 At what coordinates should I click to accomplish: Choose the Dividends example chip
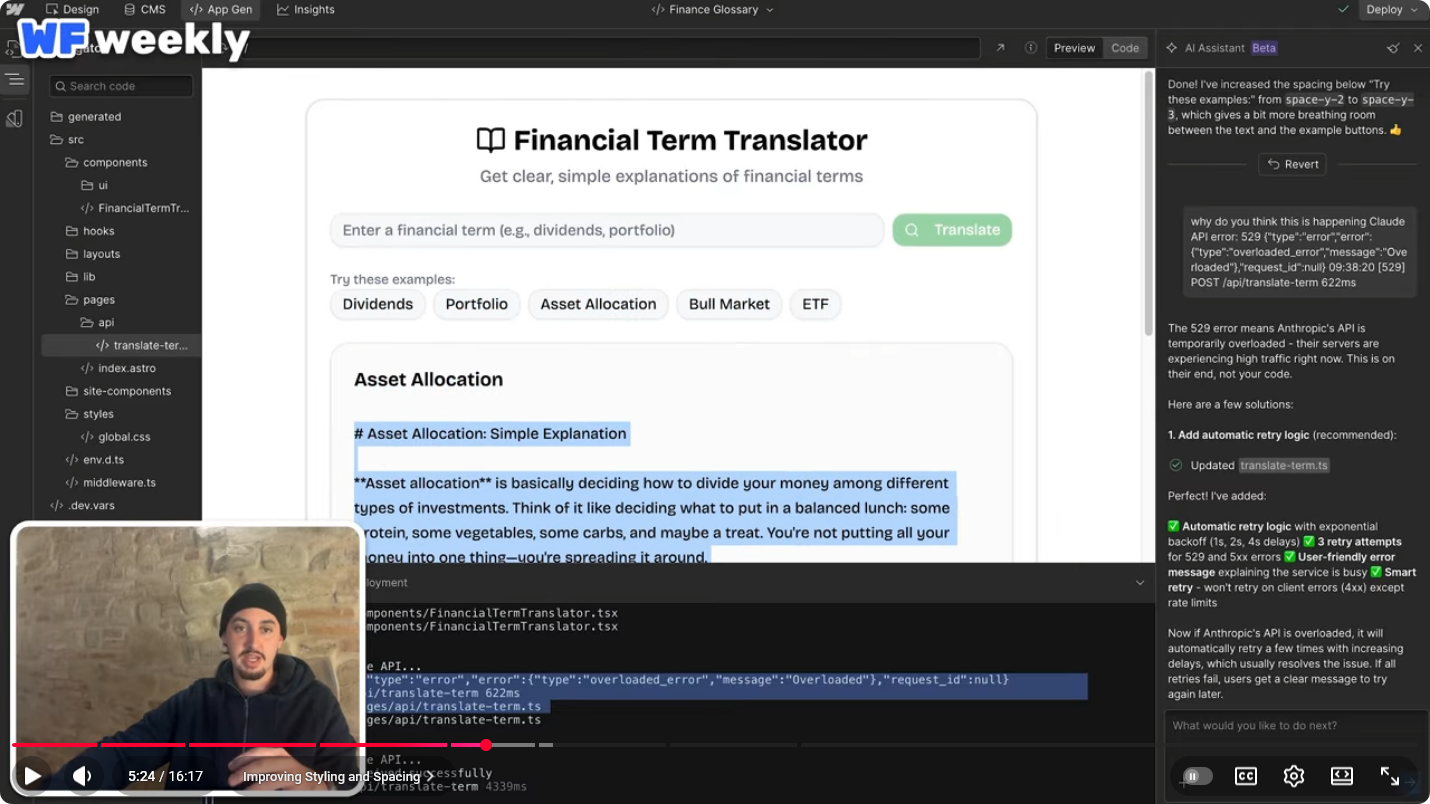[378, 304]
